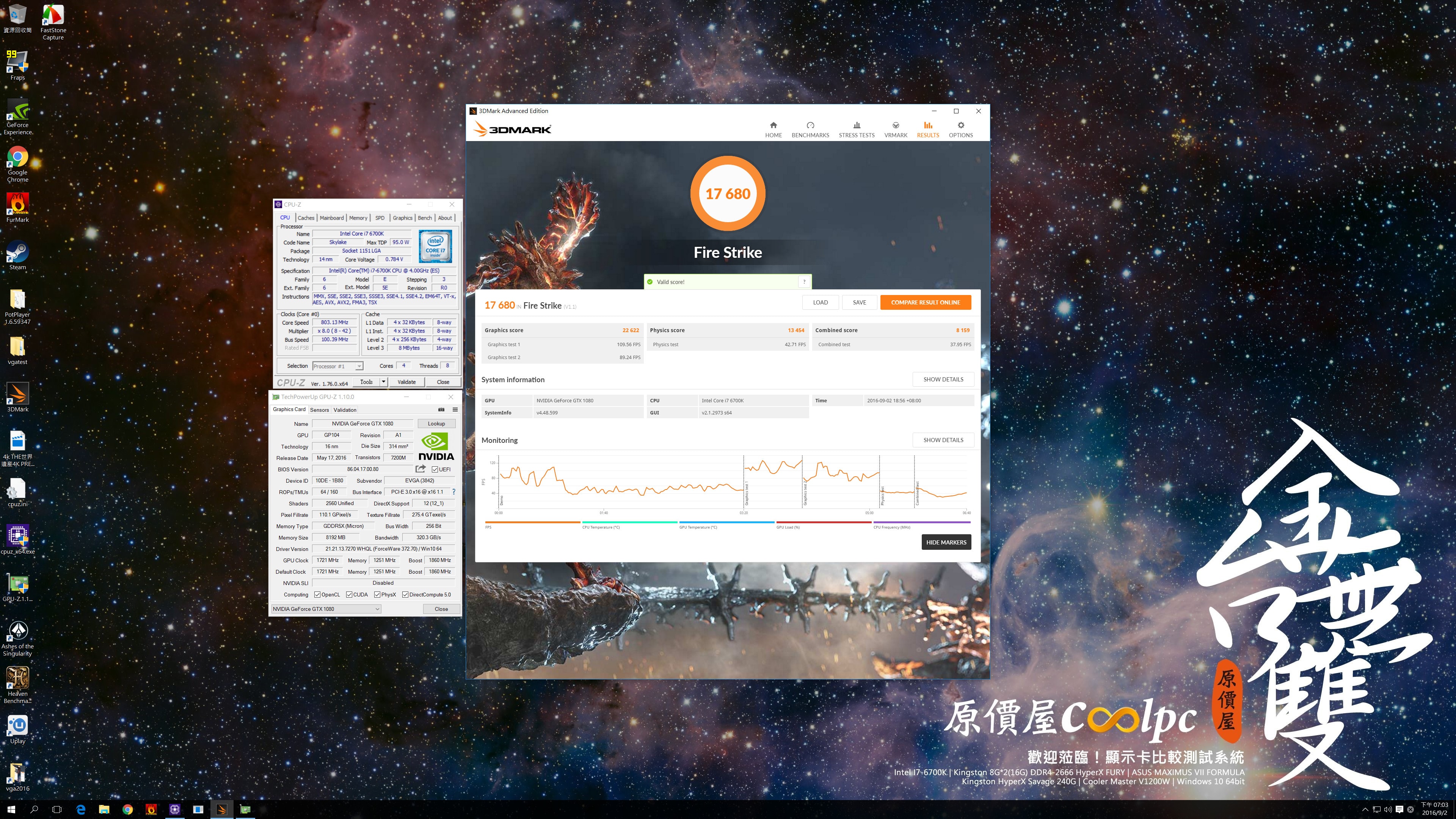Open STRESS TESTS in 3DMark
Screen dimensions: 1456x819
(856, 129)
